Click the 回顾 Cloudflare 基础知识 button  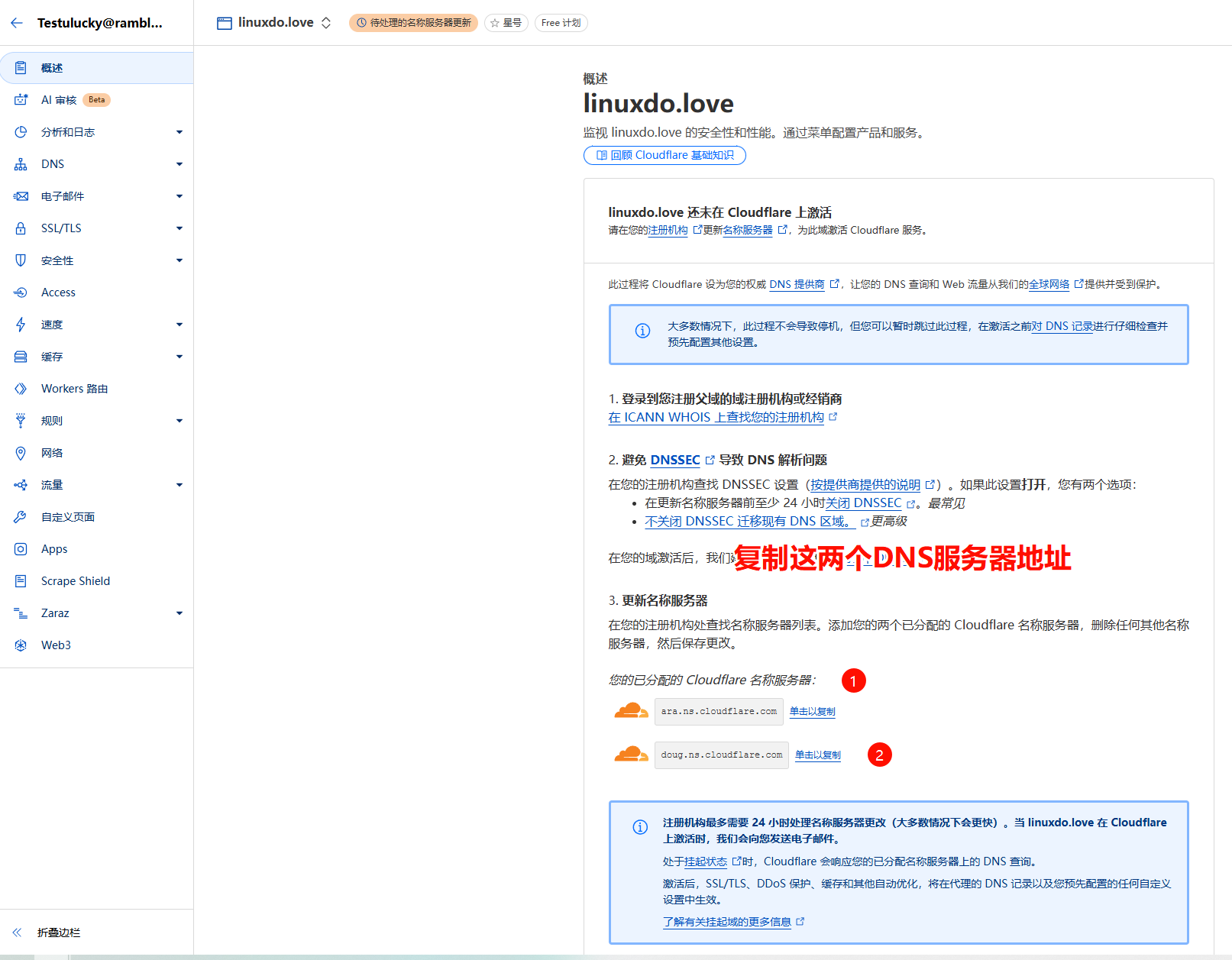(665, 155)
